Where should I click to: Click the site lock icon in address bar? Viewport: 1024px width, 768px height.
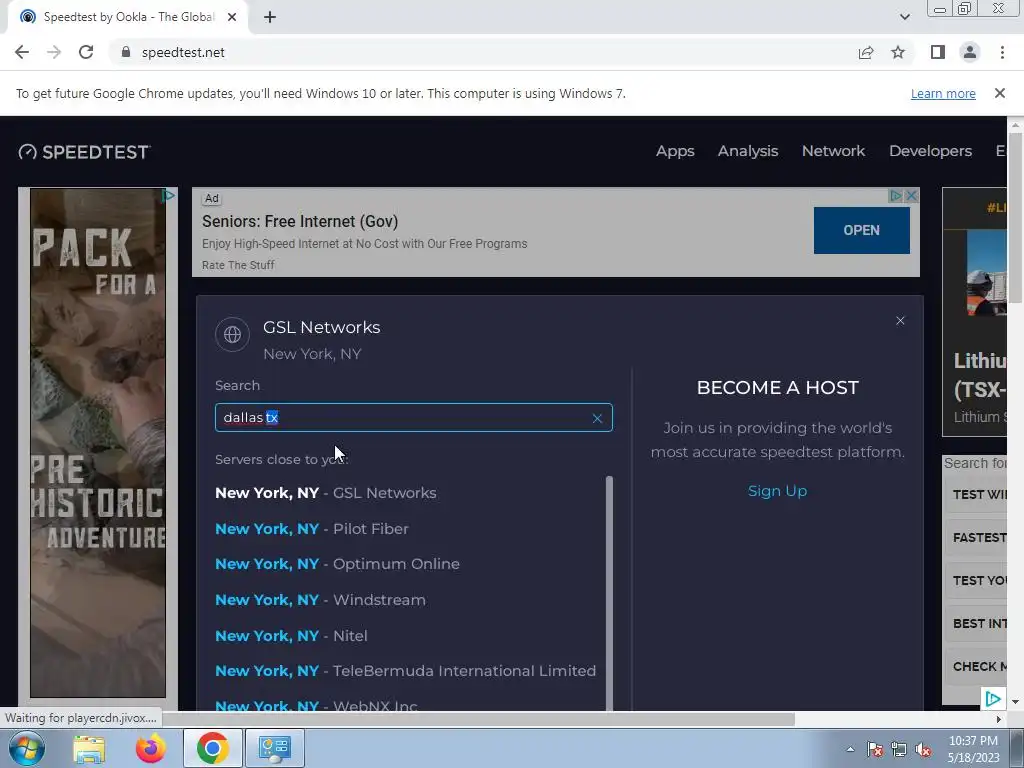click(126, 52)
